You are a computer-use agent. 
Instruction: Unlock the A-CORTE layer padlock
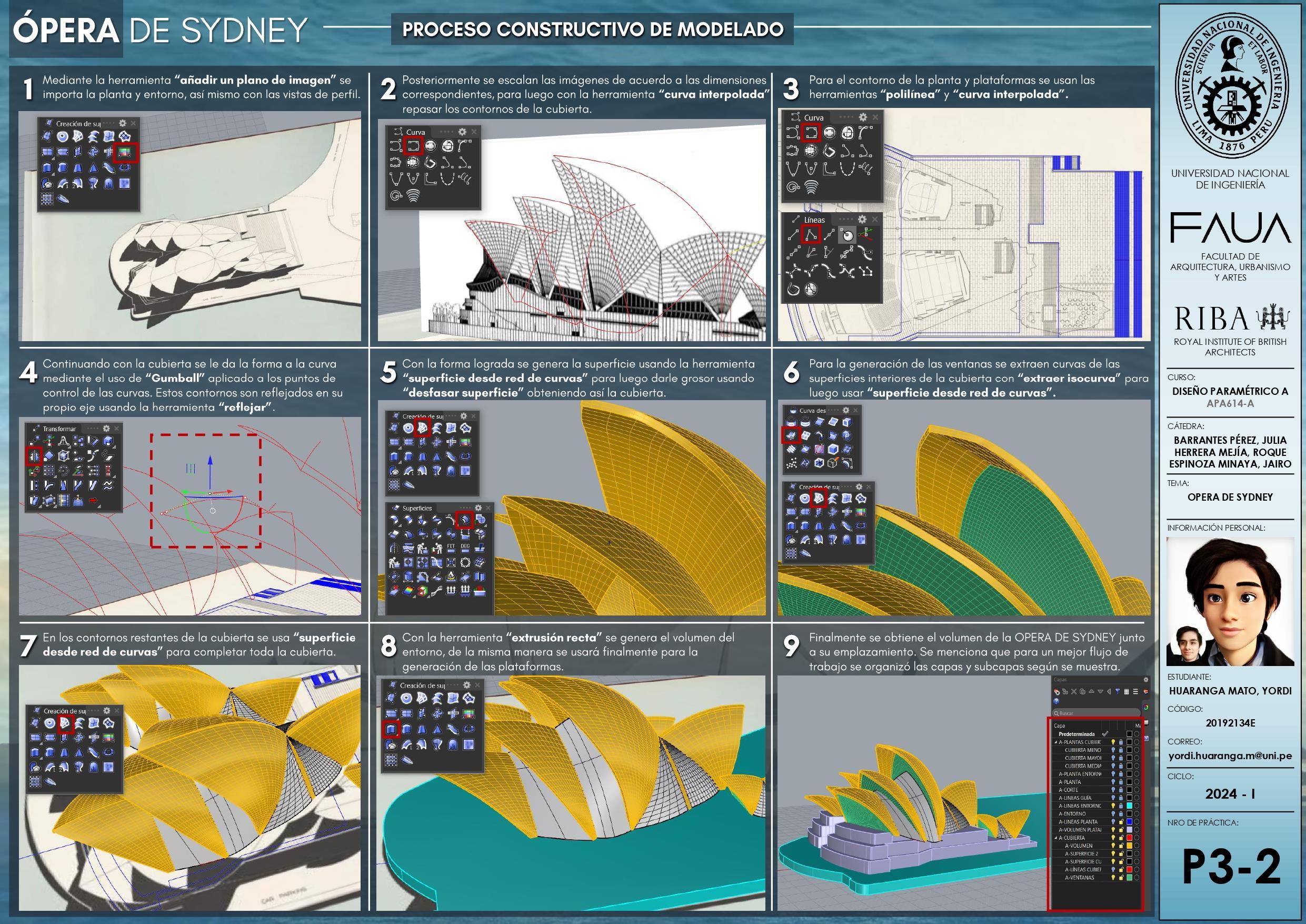pos(1121,790)
